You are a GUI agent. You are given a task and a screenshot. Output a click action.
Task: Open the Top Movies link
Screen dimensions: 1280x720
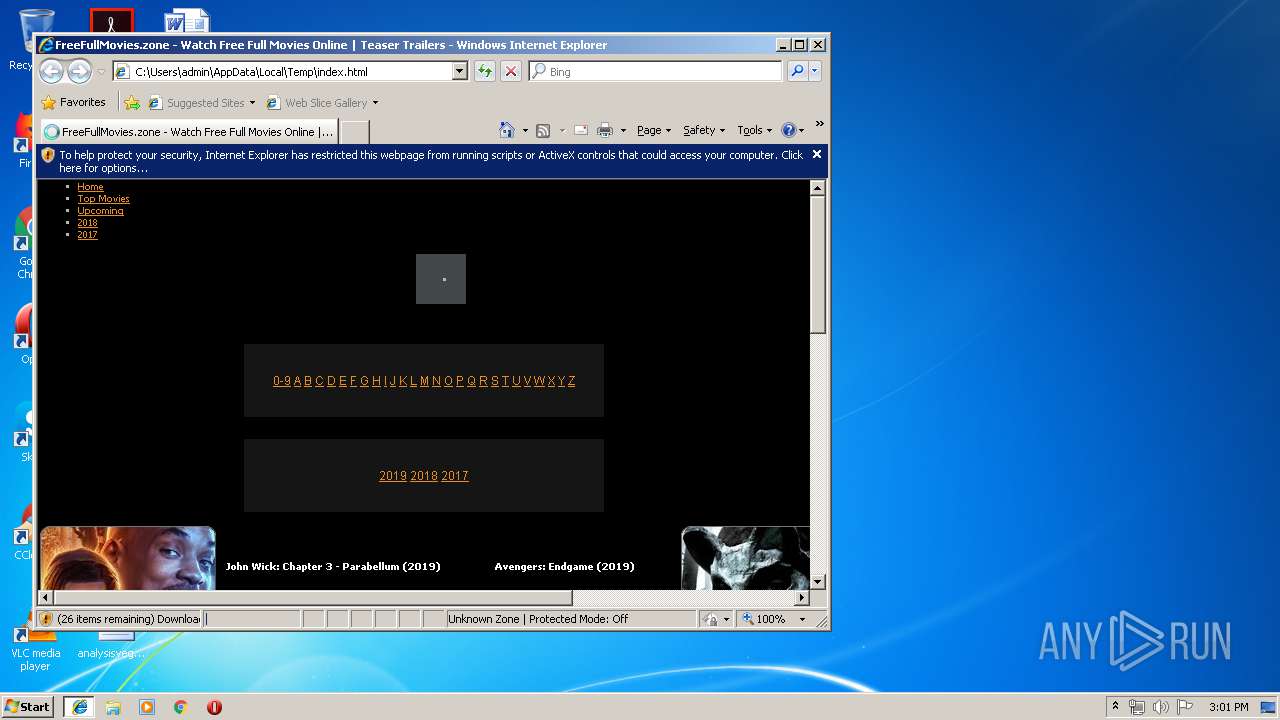coord(103,199)
